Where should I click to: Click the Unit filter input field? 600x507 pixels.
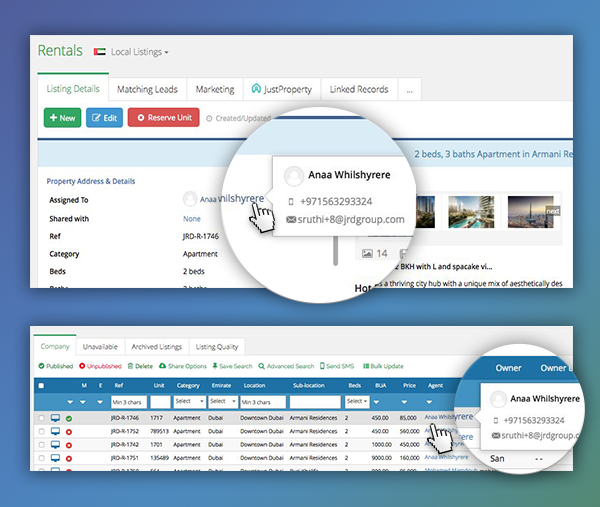click(160, 402)
